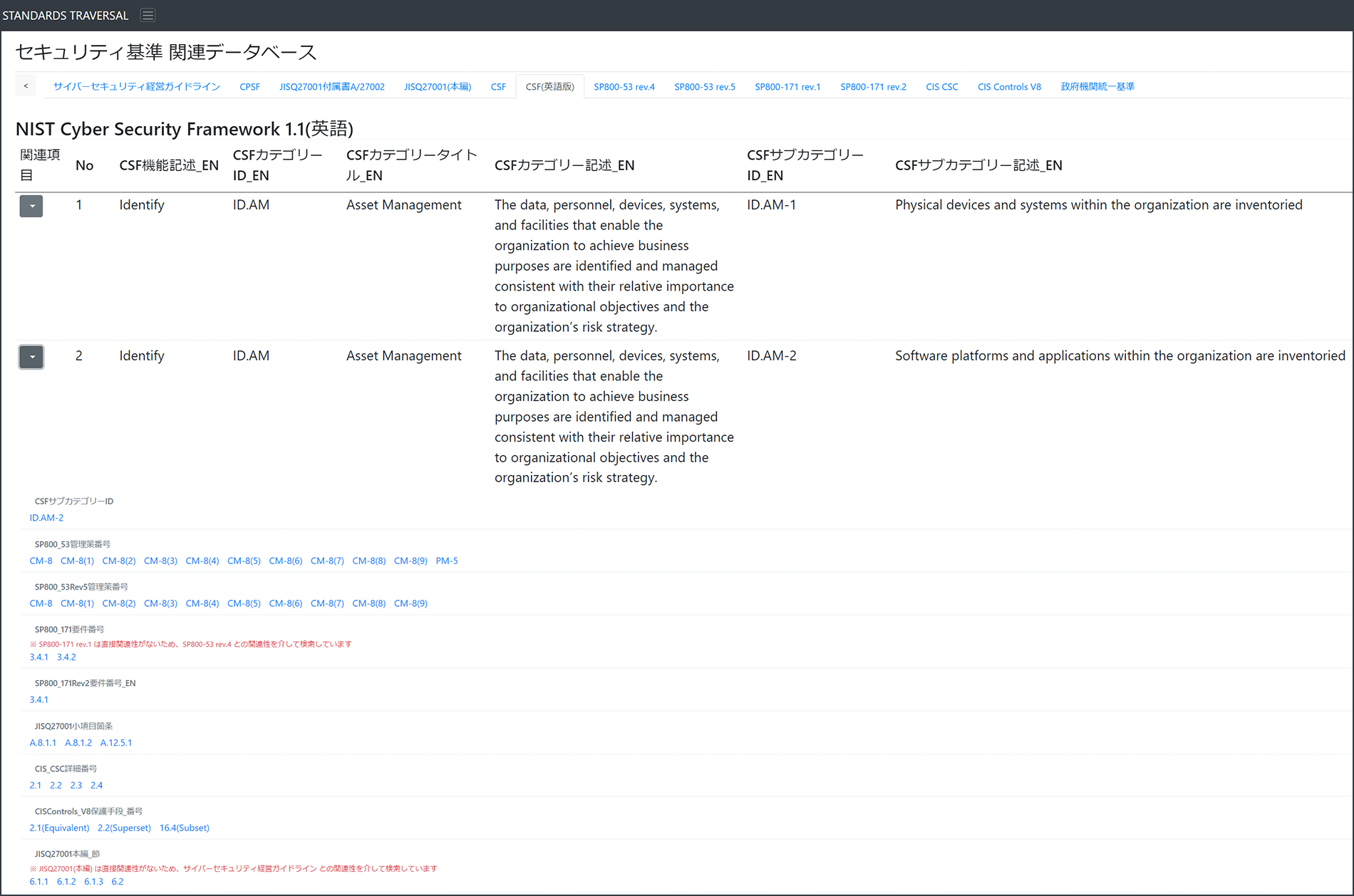The height and width of the screenshot is (896, 1354).
Task: Open the 6.1.2 JISQ27001本編 link
Action: click(x=66, y=882)
